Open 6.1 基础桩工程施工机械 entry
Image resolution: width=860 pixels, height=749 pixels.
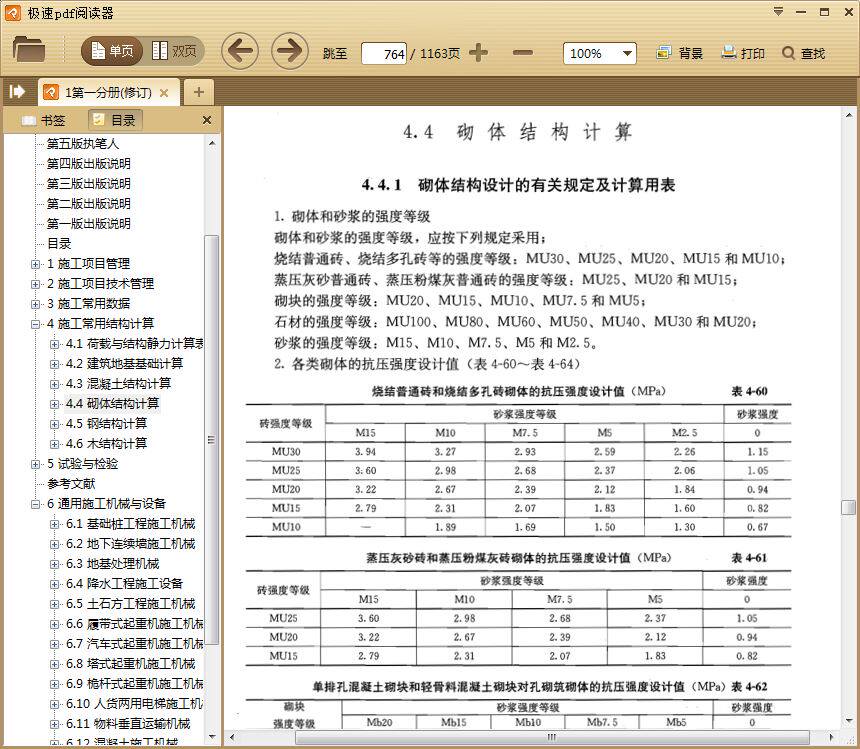pos(131,524)
